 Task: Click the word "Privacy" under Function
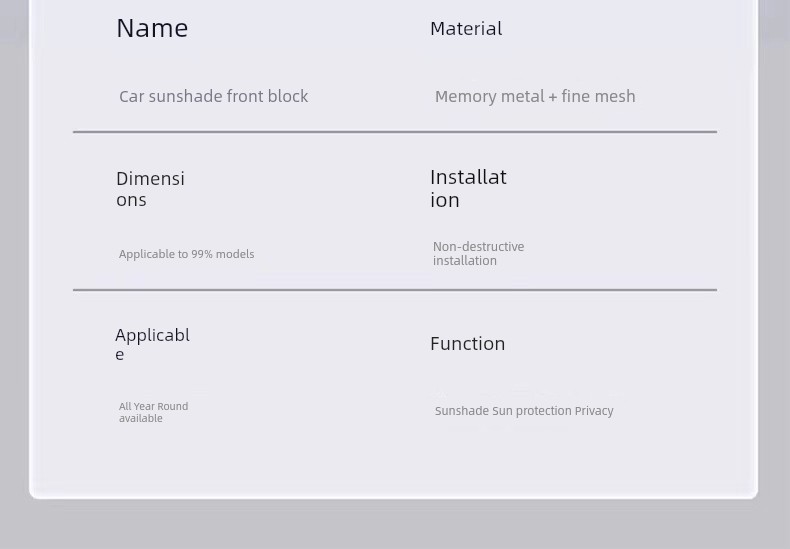pyautogui.click(x=594, y=411)
